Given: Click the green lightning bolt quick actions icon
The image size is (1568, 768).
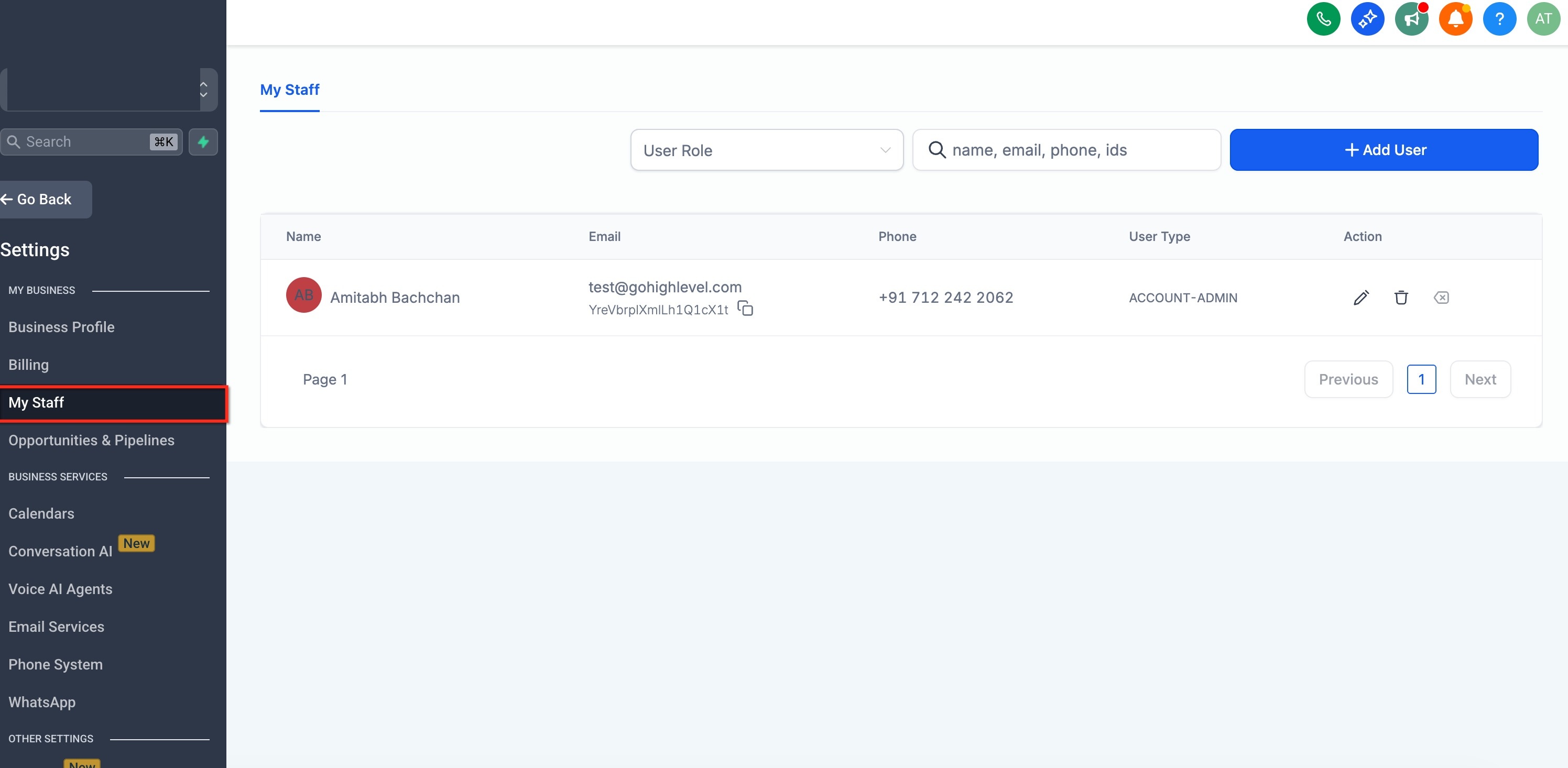Looking at the screenshot, I should pyautogui.click(x=203, y=142).
